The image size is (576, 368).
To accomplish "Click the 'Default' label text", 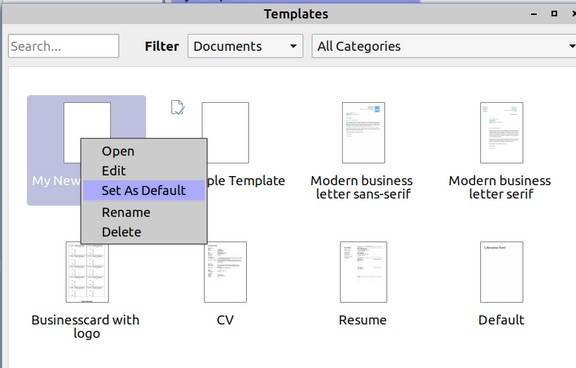I will point(501,320).
